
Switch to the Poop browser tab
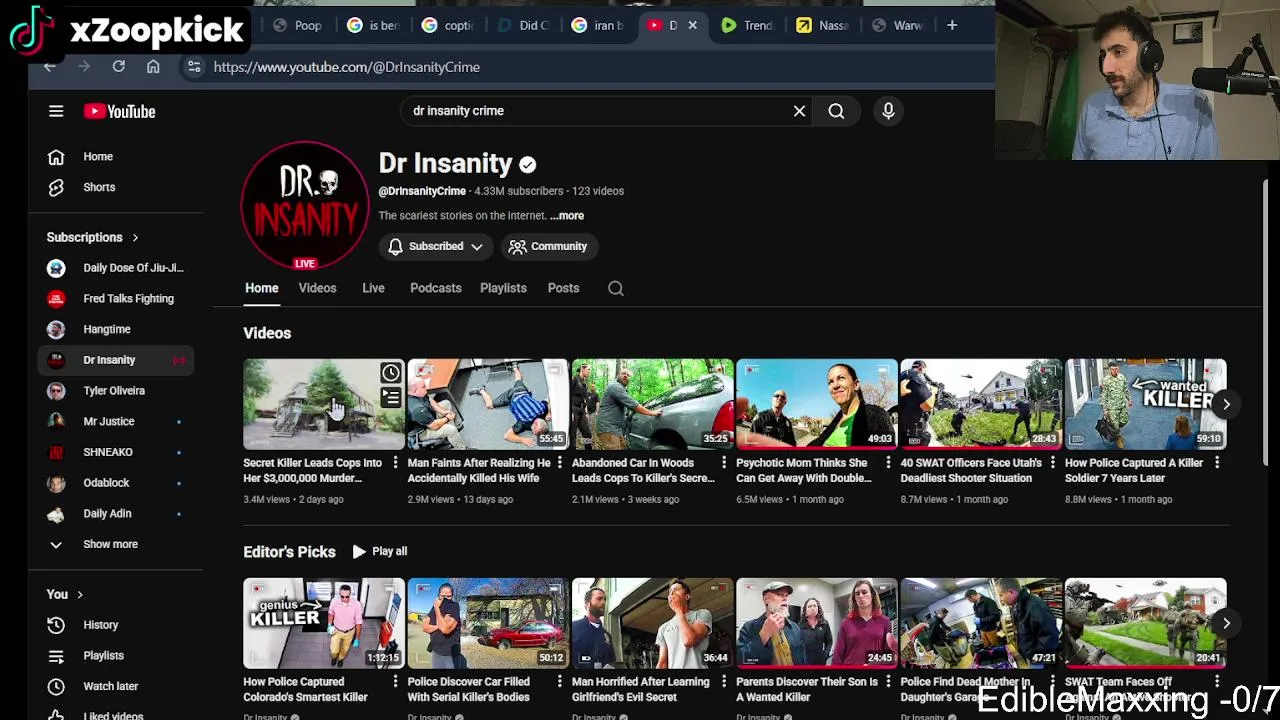[x=298, y=25]
